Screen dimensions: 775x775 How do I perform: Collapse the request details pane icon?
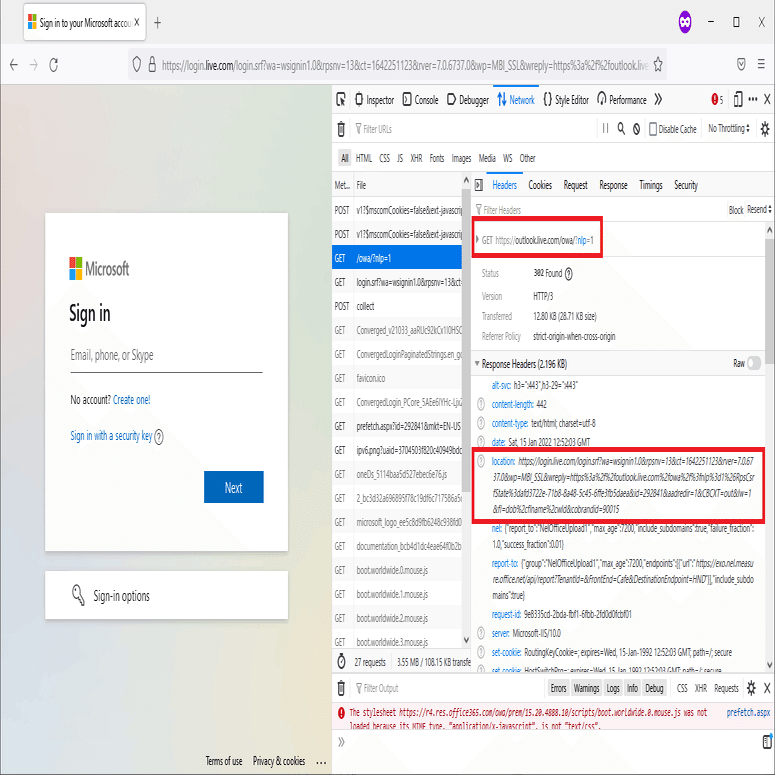point(478,185)
